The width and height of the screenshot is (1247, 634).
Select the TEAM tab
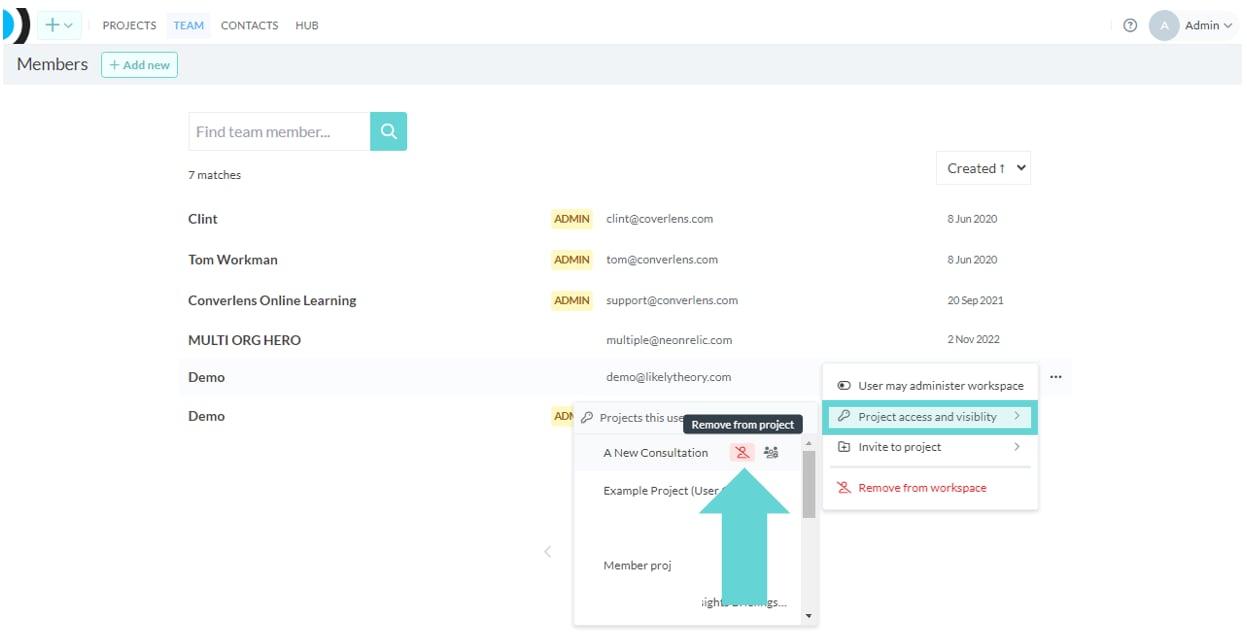188,25
